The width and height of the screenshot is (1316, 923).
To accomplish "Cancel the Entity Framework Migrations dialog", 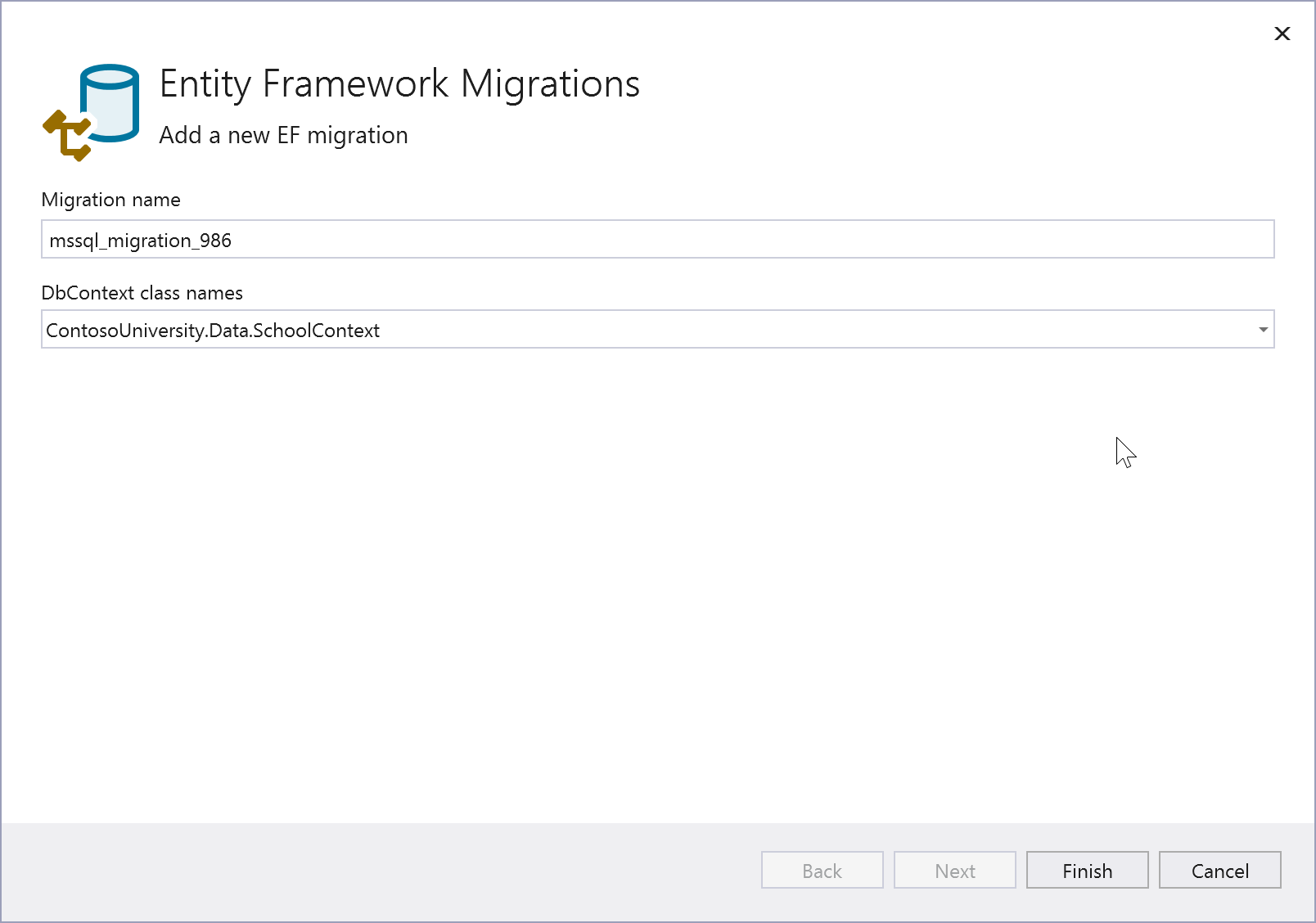I will coord(1219,870).
